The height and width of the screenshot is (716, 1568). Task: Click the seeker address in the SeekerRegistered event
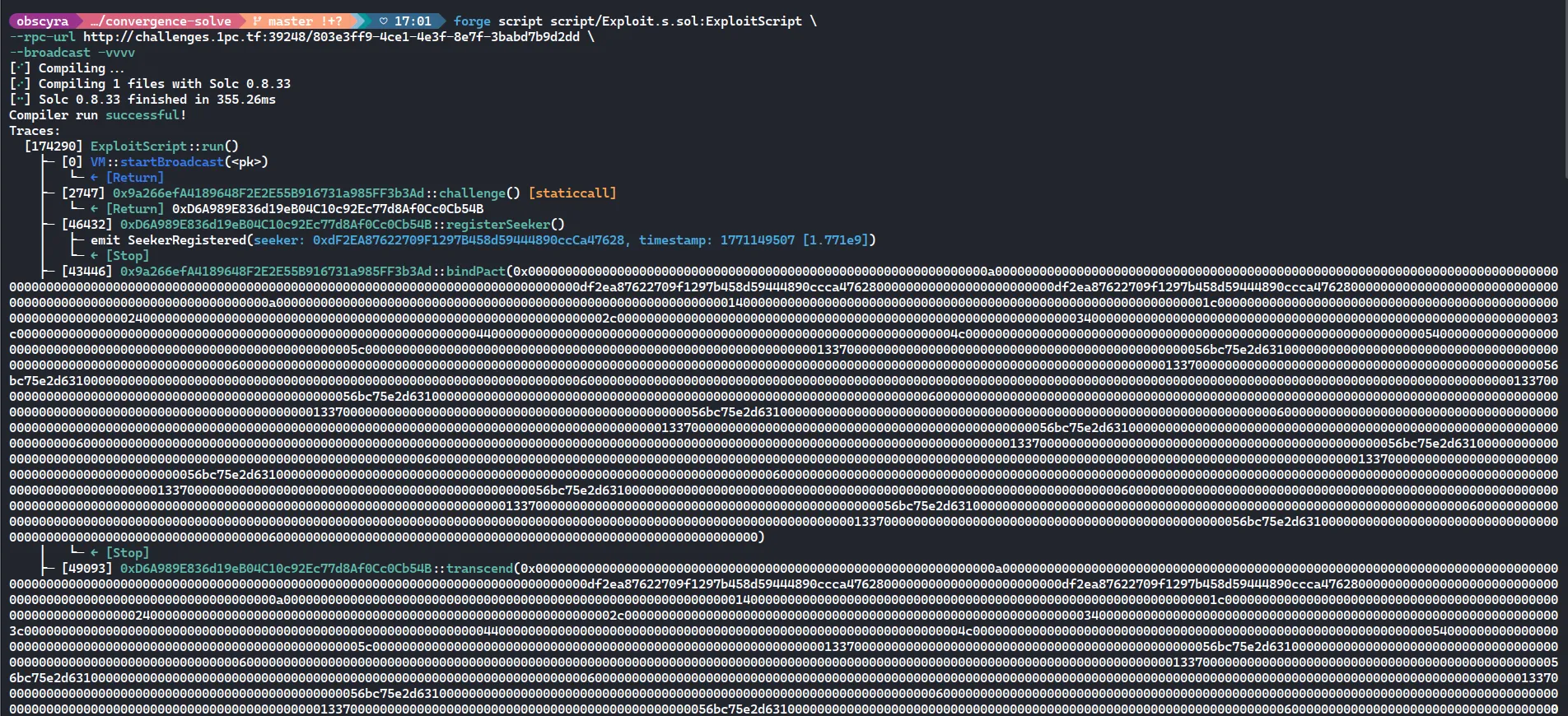coord(468,240)
